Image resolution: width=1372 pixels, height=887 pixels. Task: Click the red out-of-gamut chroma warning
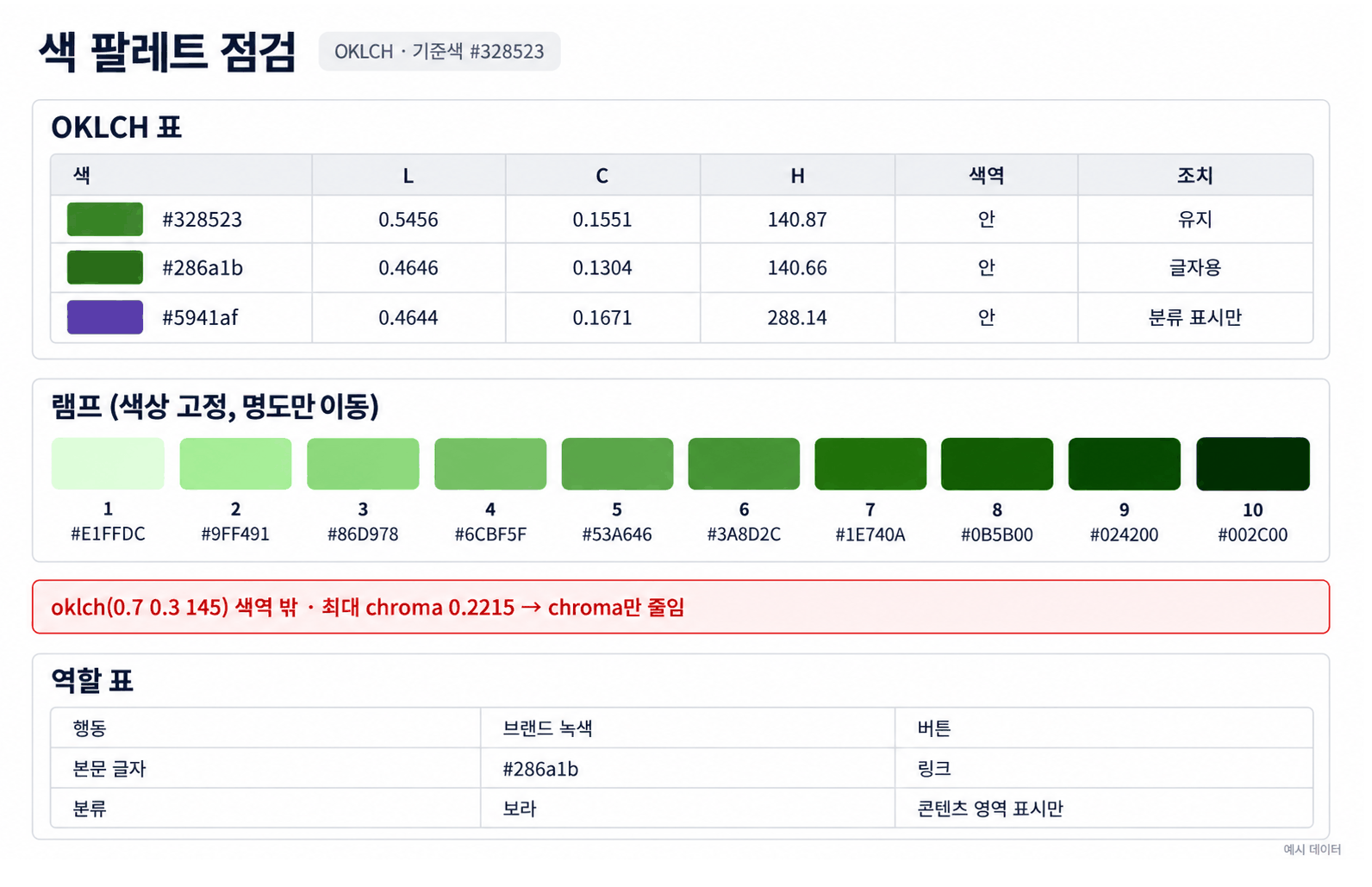pyautogui.click(x=681, y=607)
